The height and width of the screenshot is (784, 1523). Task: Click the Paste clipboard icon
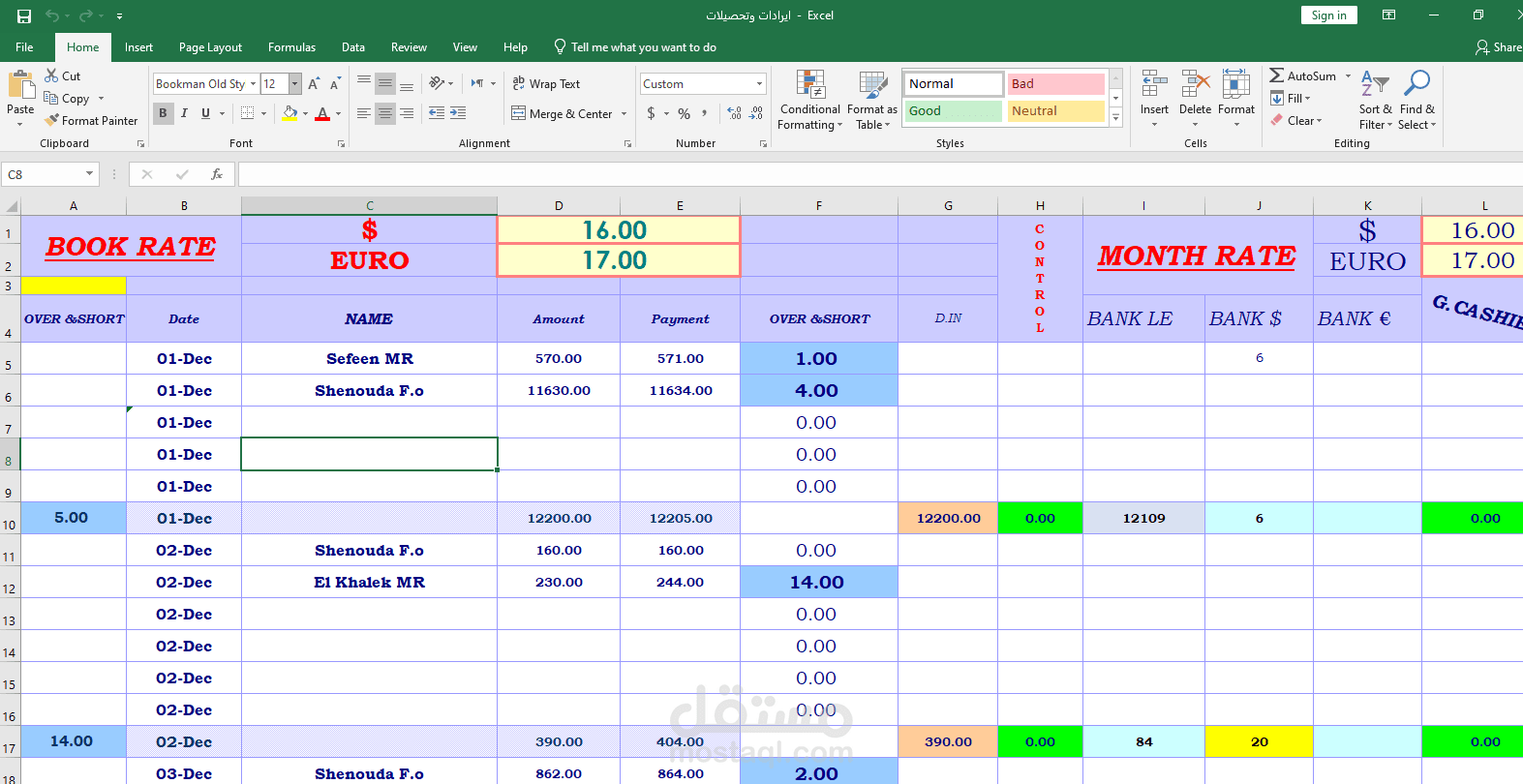click(x=20, y=86)
